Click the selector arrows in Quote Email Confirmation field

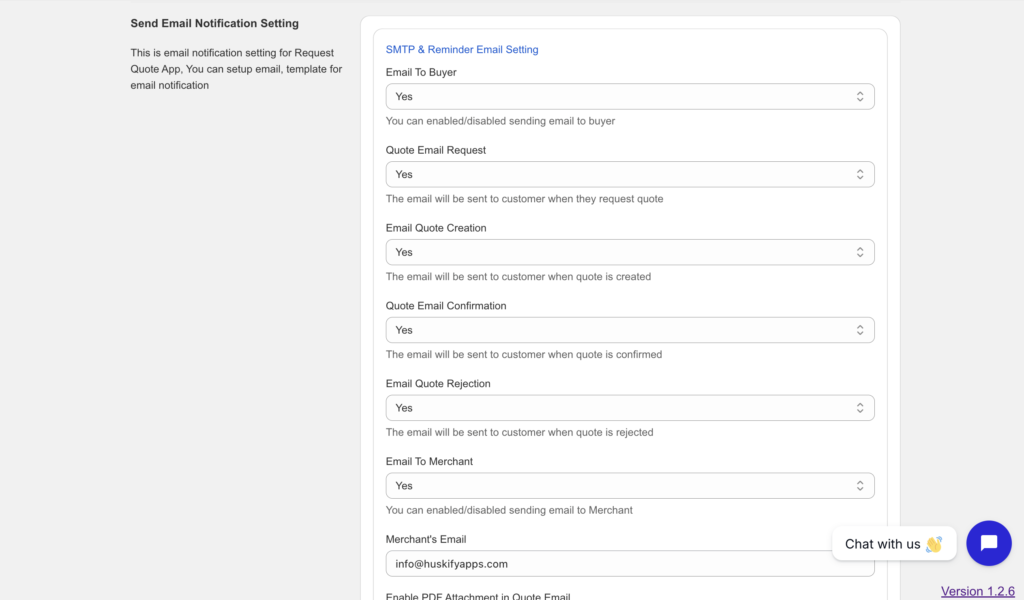(859, 331)
